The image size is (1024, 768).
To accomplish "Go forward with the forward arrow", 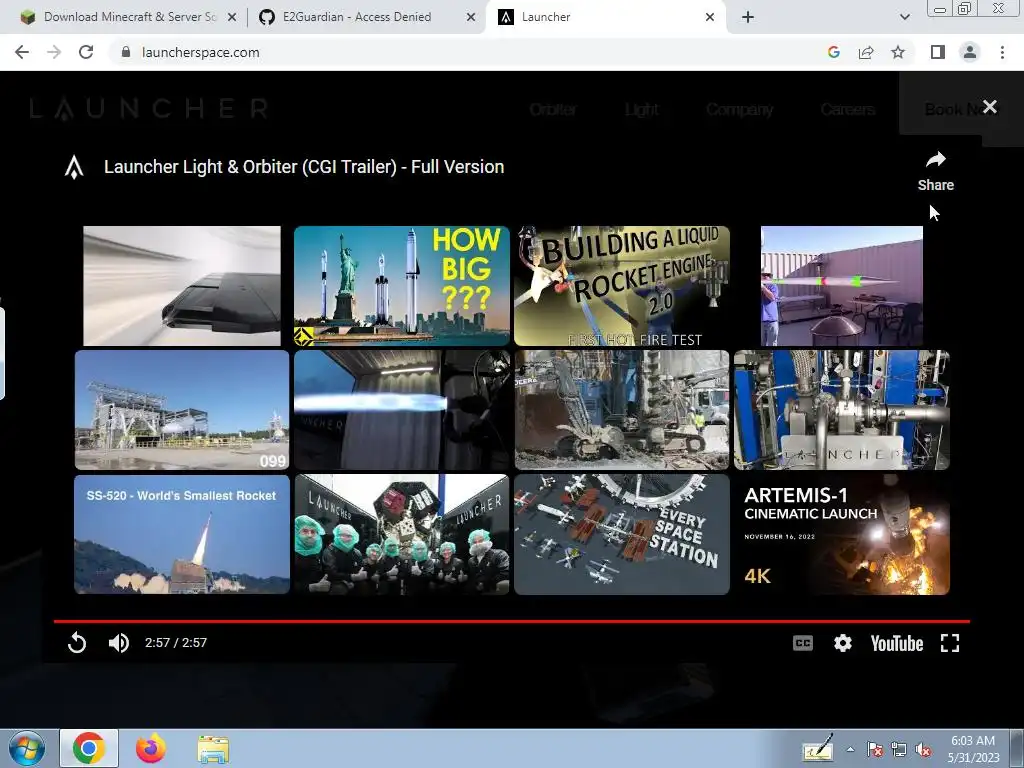I will (x=54, y=52).
